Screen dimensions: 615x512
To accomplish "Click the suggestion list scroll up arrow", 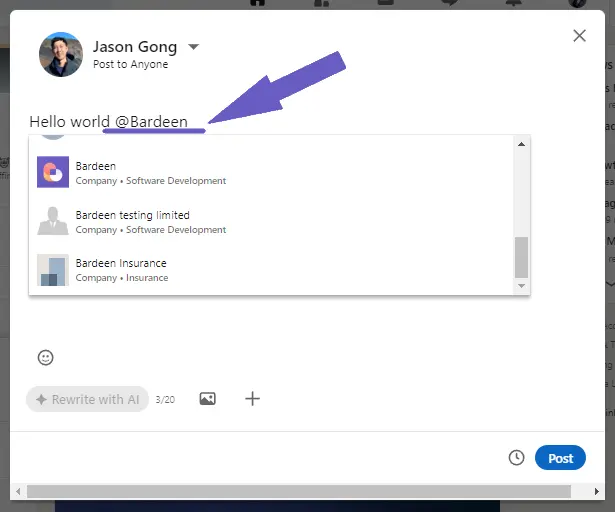I will click(521, 144).
